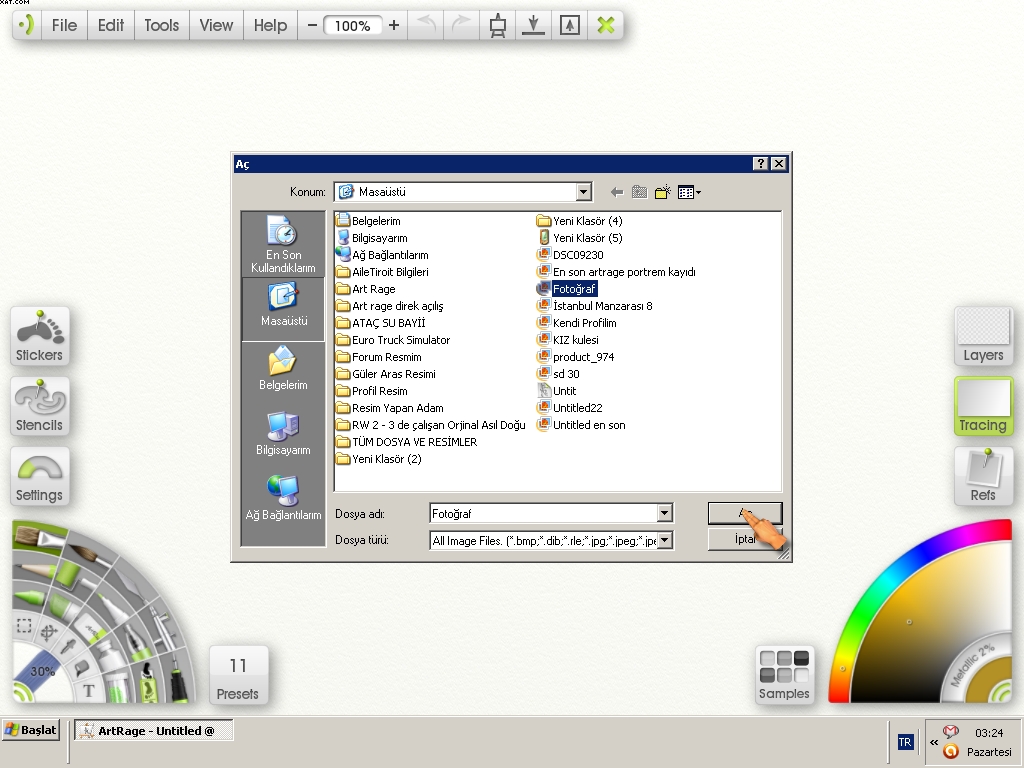The width and height of the screenshot is (1024, 768).
Task: Open the File menu
Action: point(64,25)
